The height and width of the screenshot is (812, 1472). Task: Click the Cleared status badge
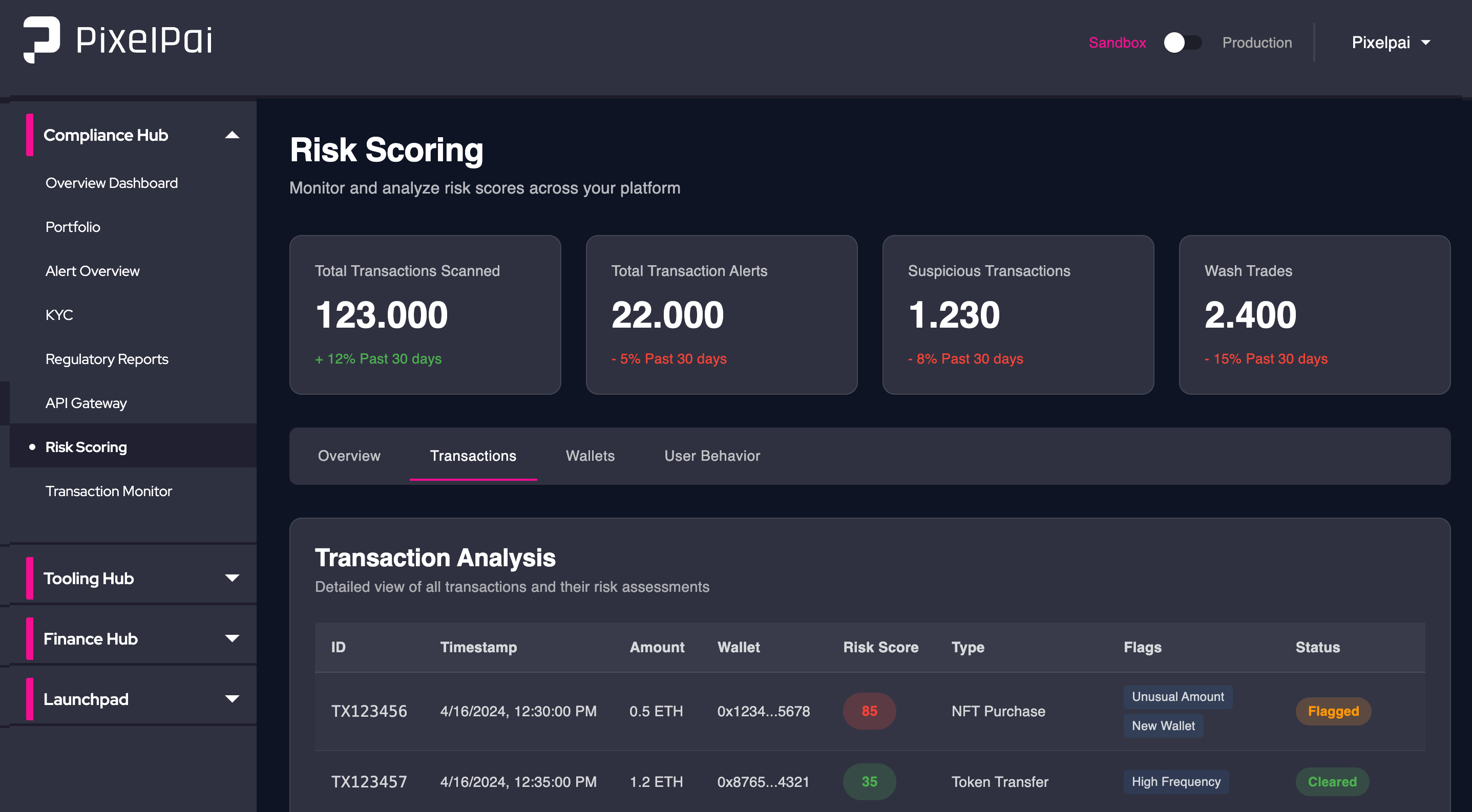pos(1332,782)
